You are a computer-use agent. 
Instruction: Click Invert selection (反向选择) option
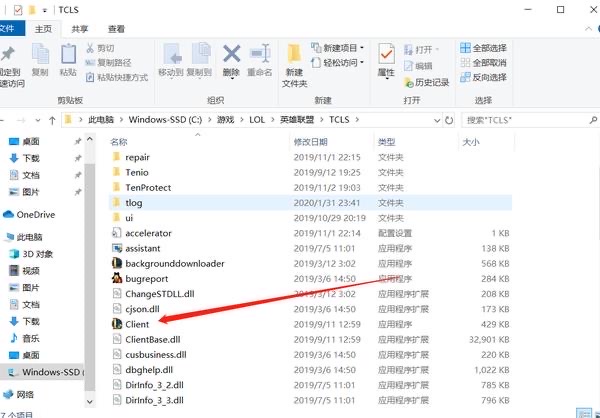click(482, 77)
